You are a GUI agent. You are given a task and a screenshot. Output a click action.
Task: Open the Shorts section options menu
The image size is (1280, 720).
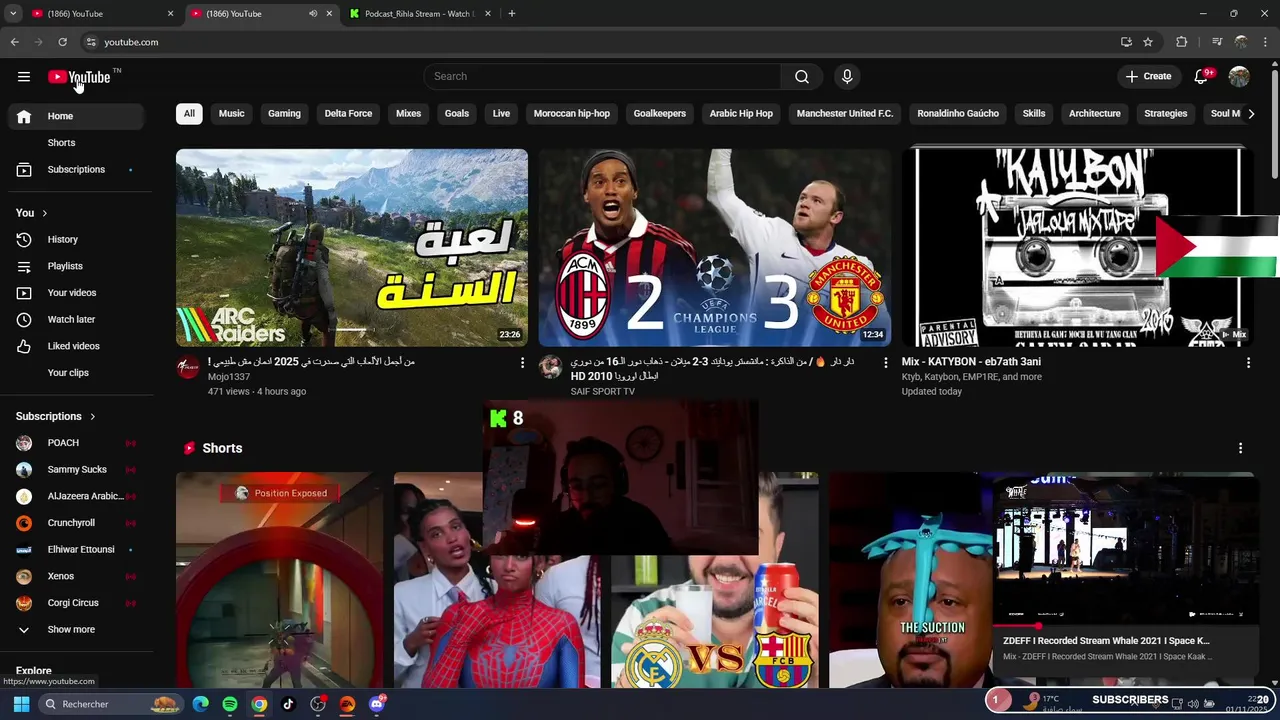1240,448
